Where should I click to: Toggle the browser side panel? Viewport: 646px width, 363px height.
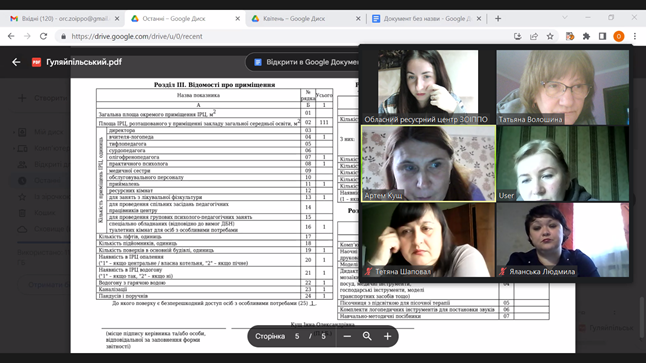point(602,36)
